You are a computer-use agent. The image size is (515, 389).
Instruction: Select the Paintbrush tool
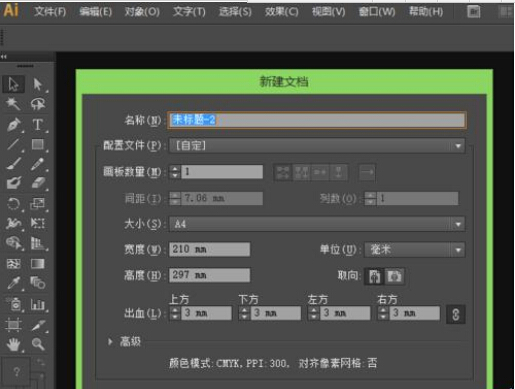click(x=13, y=164)
